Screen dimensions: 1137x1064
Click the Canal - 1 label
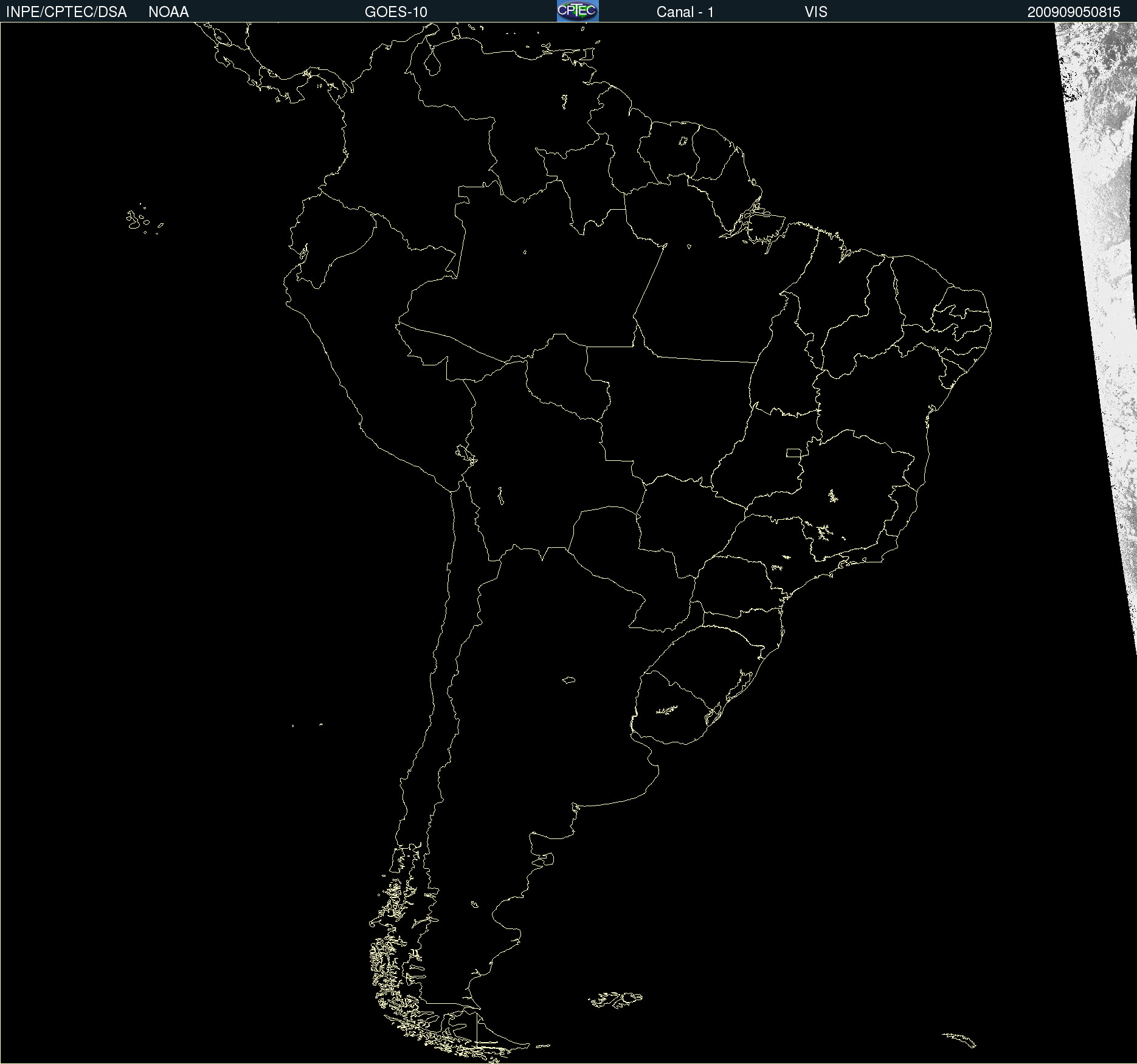(x=685, y=12)
